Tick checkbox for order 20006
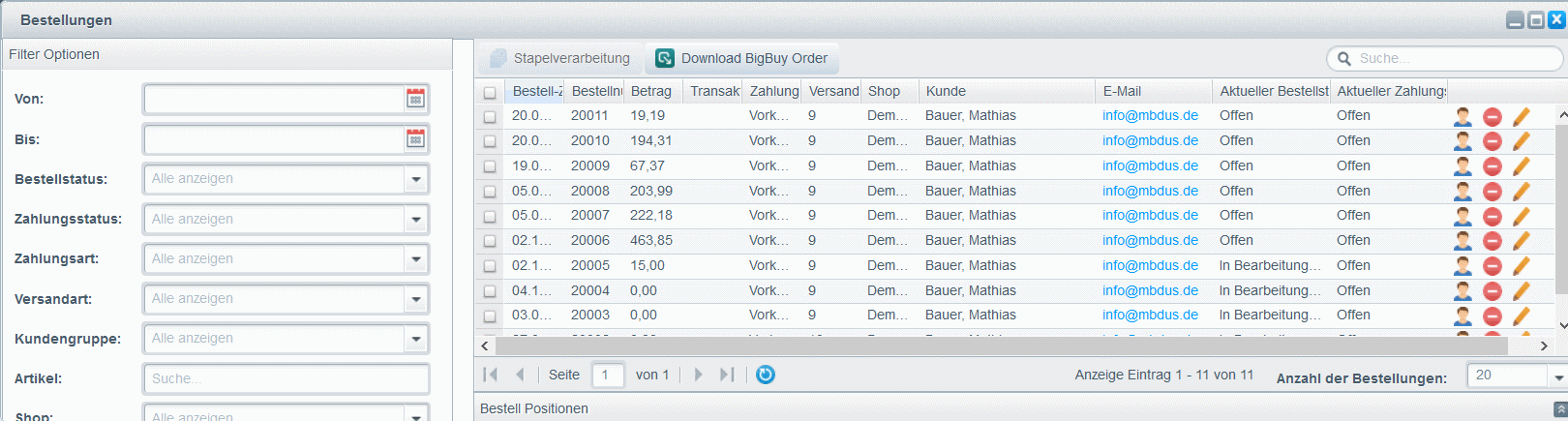The height and width of the screenshot is (421, 1568). (x=490, y=241)
